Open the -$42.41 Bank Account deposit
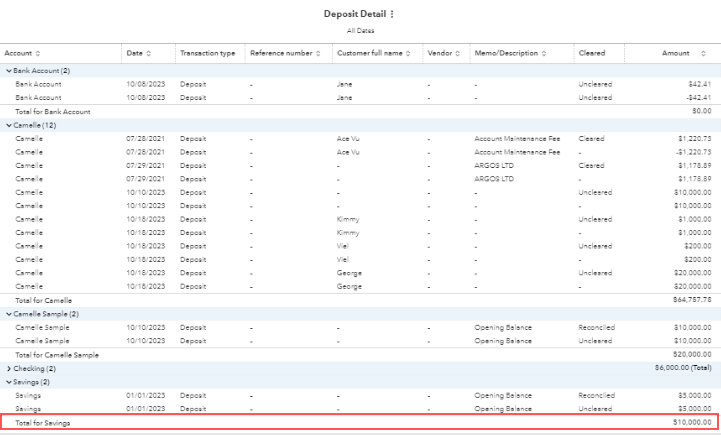The width and height of the screenshot is (721, 435). tap(698, 97)
